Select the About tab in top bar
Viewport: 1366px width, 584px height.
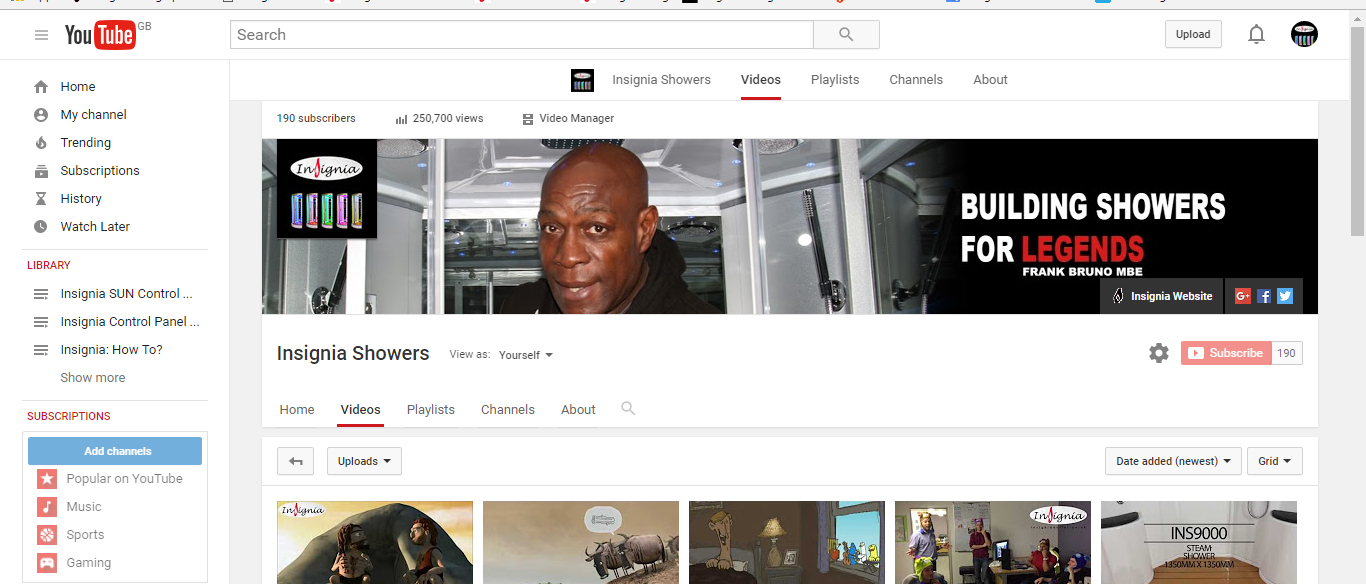[x=991, y=80]
